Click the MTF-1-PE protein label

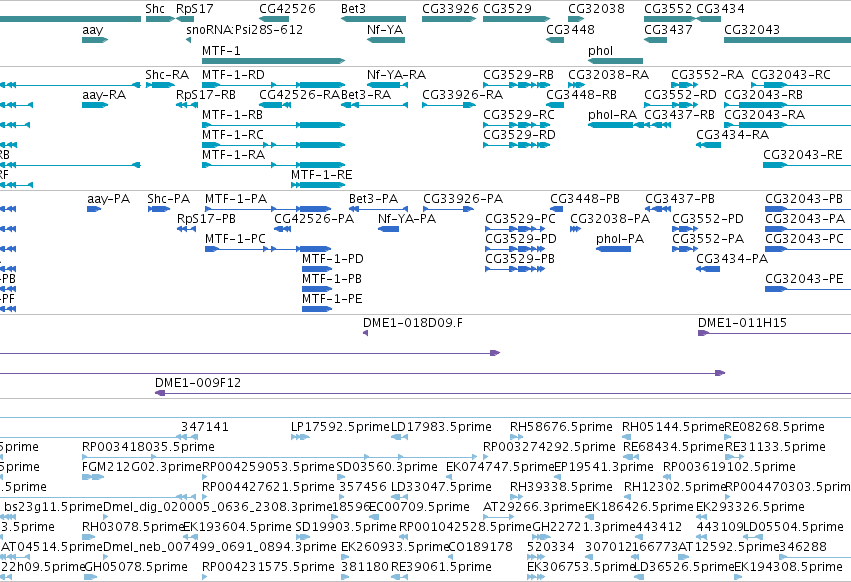[x=332, y=299]
